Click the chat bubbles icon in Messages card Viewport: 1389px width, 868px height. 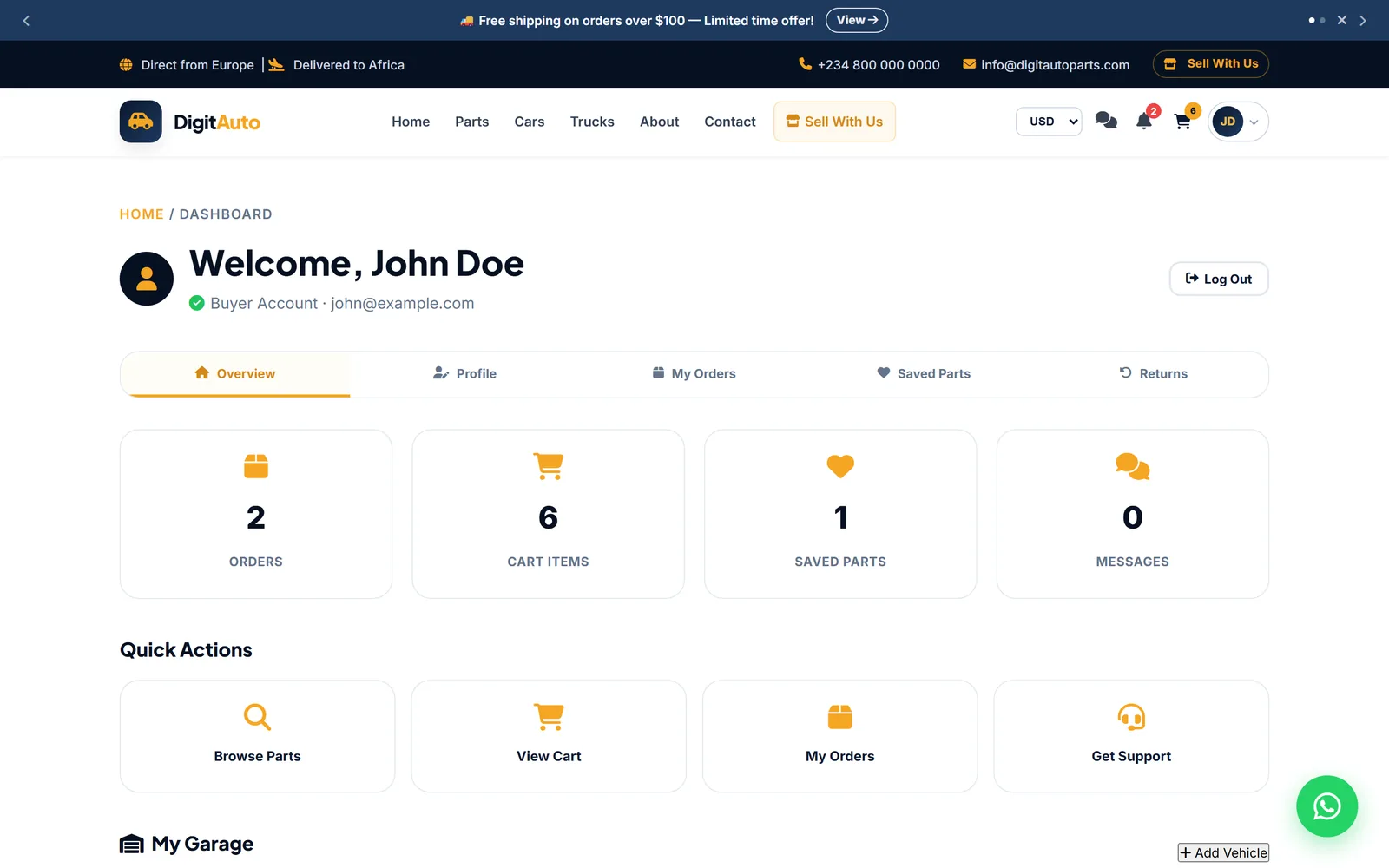click(x=1133, y=466)
